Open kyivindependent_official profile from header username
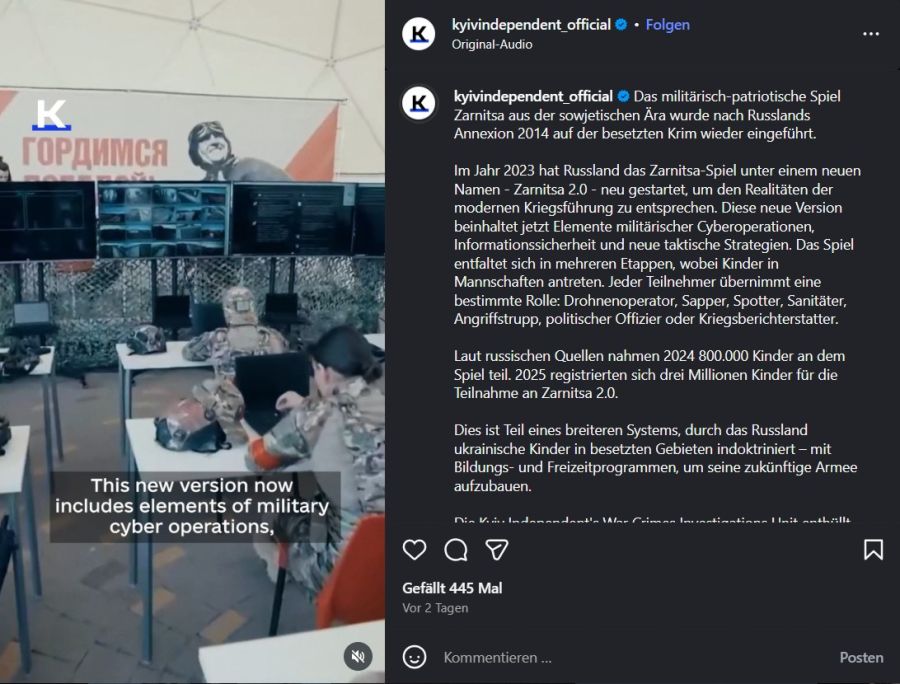This screenshot has width=900, height=684. coord(531,25)
